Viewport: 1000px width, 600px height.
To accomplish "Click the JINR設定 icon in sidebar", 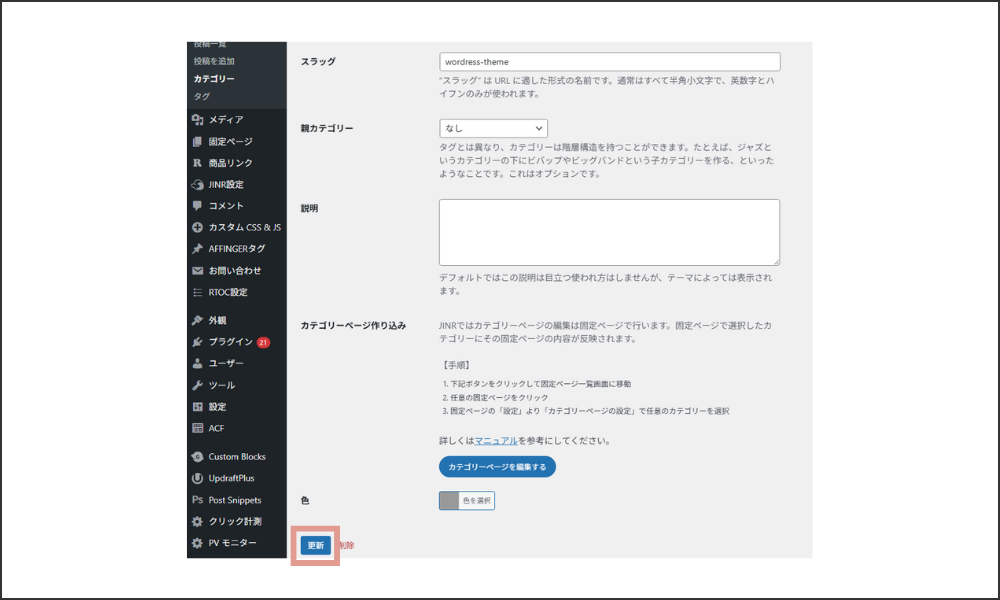I will (197, 185).
